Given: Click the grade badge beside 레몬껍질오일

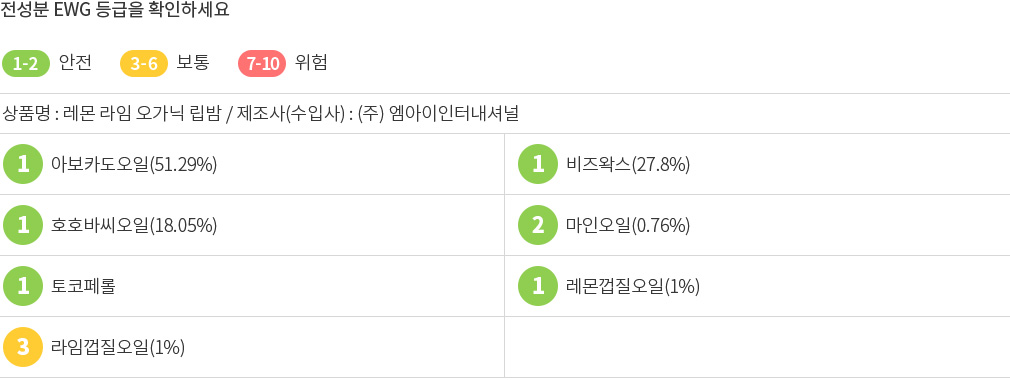Looking at the screenshot, I should point(538,286).
